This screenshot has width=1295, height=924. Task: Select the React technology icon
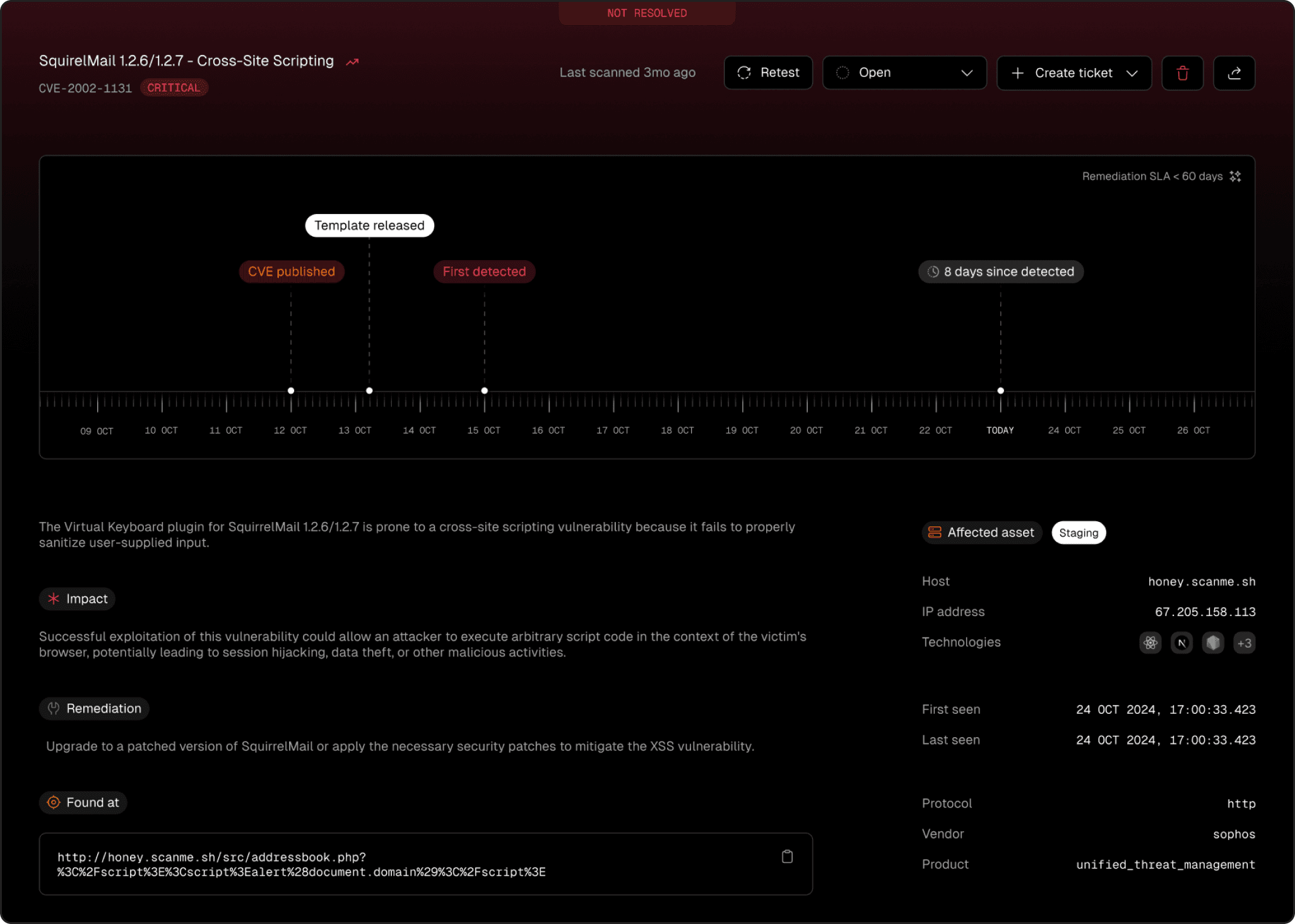pyautogui.click(x=1150, y=643)
